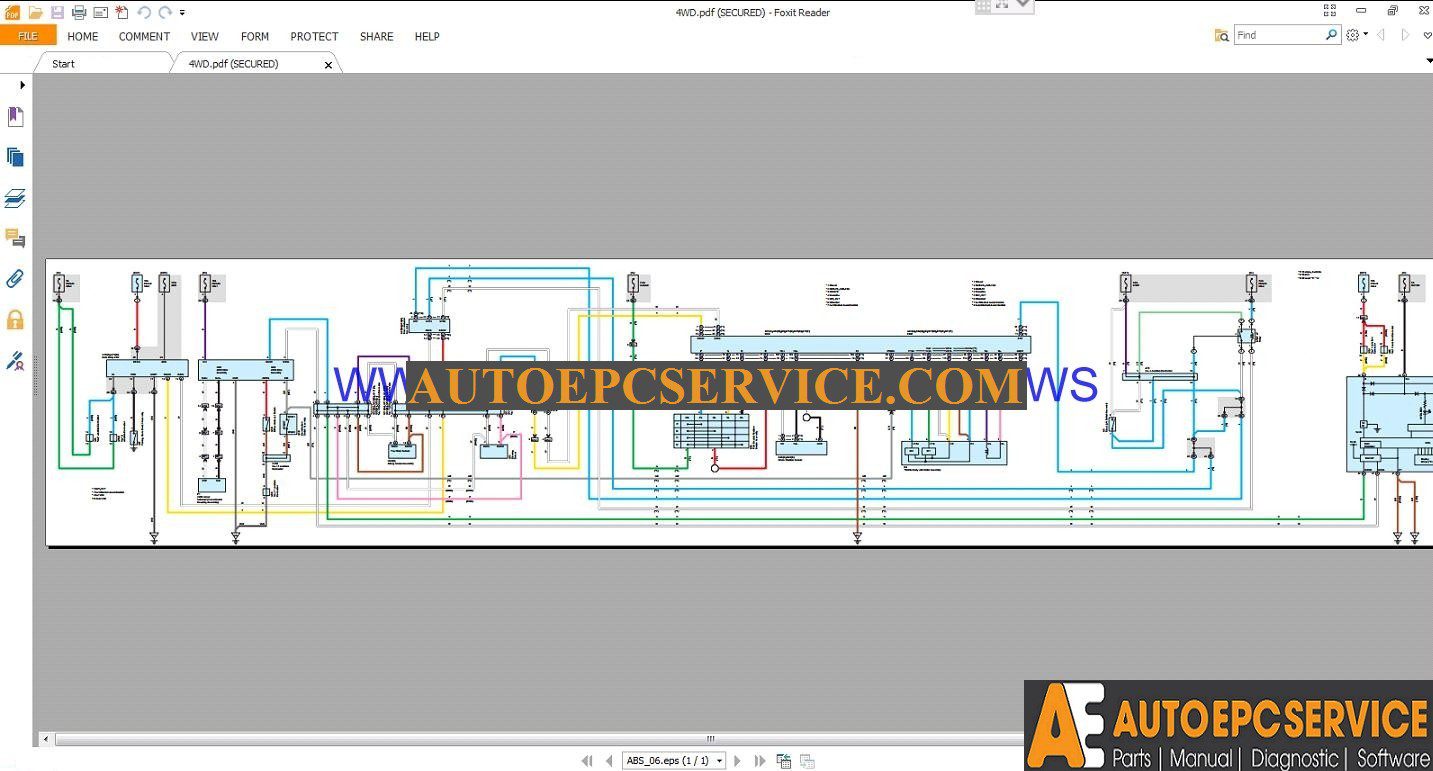The image size is (1433, 771).
Task: Switch to the PROTECT ribbon tab
Action: 314,36
